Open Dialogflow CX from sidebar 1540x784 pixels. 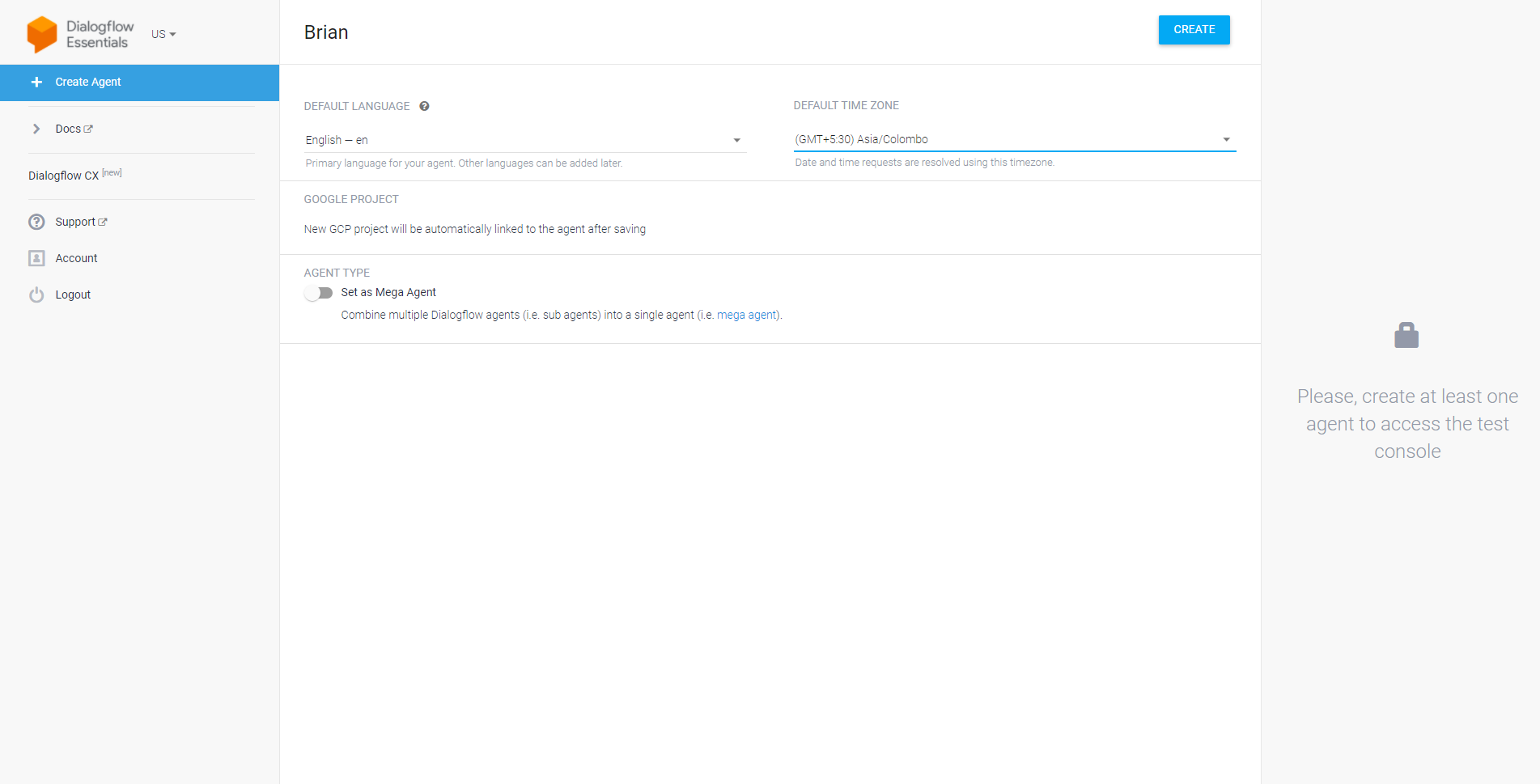coord(64,176)
